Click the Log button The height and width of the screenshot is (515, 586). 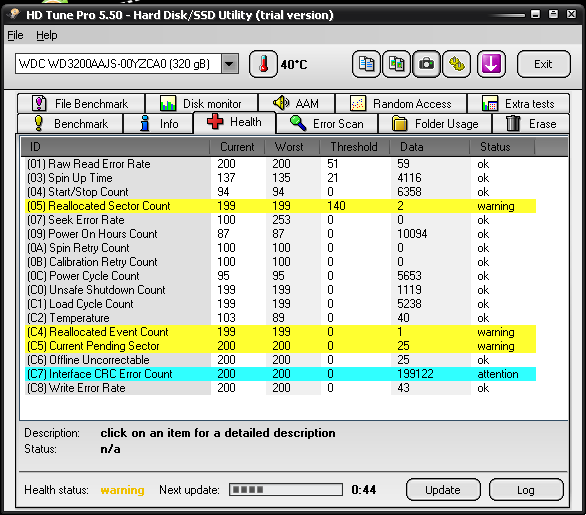(526, 490)
